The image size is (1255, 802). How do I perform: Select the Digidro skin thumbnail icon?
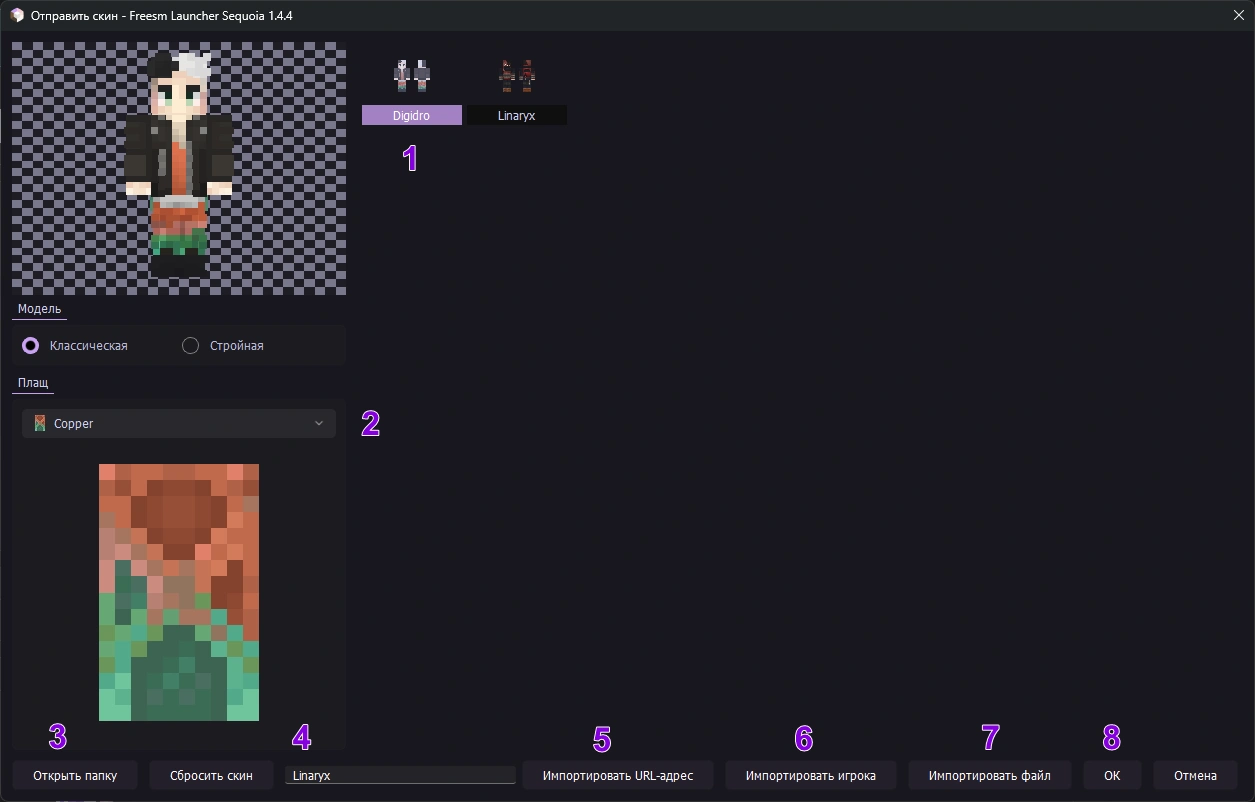411,75
